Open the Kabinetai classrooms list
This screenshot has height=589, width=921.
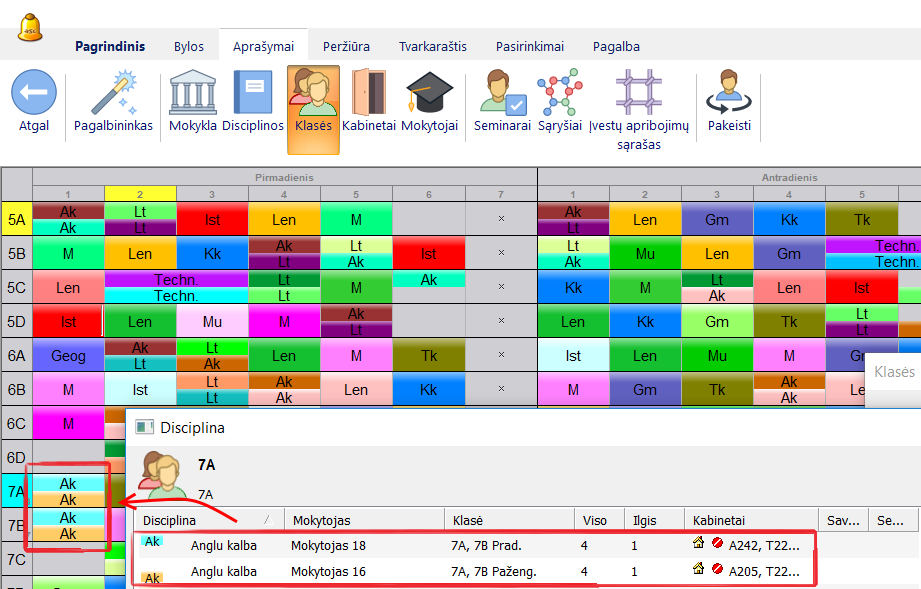(369, 93)
